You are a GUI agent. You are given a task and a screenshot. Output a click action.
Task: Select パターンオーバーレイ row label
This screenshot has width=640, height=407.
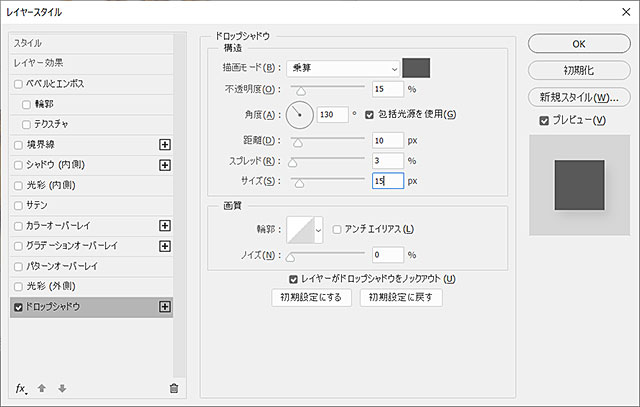point(62,266)
